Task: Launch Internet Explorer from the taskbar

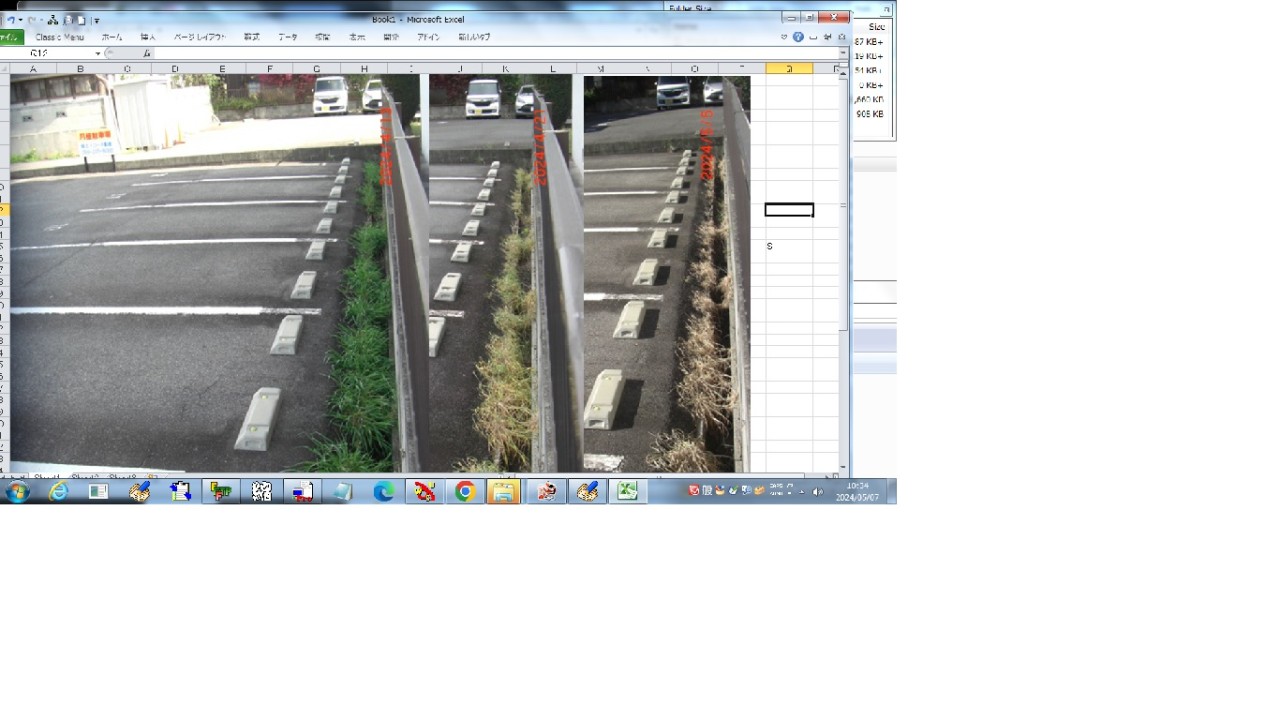Action: (58, 491)
